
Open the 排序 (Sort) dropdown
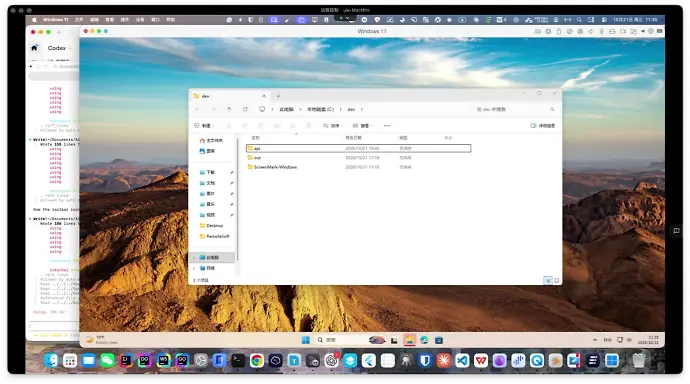(333, 126)
